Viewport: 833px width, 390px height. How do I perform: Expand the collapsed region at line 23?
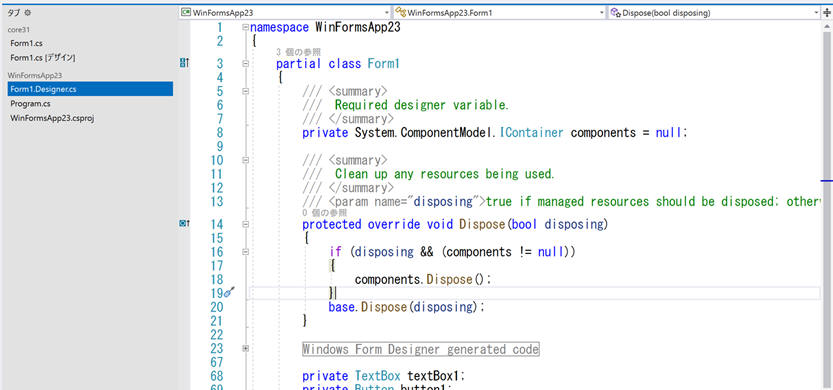point(245,349)
